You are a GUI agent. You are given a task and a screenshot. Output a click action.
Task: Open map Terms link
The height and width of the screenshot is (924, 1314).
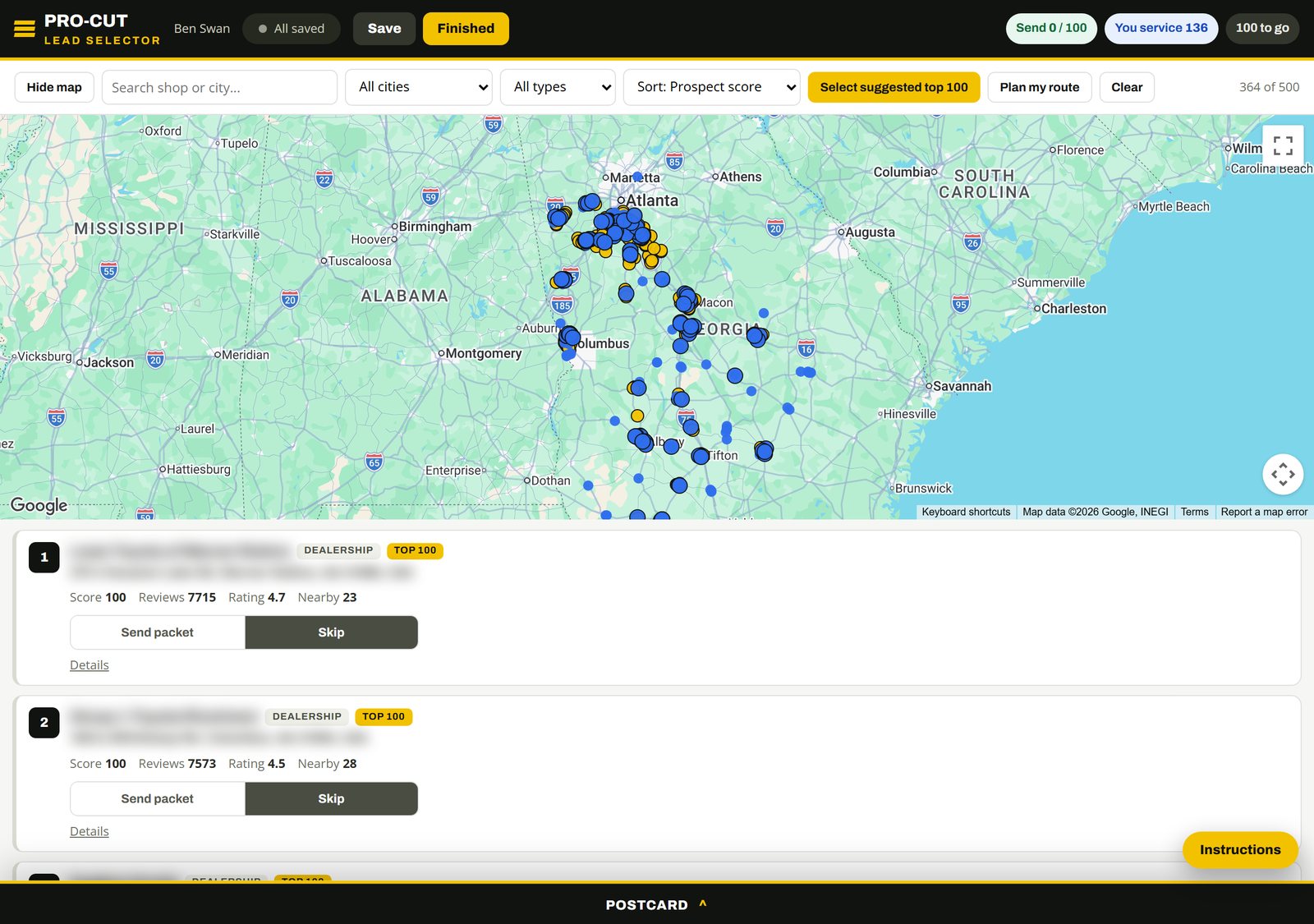pos(1194,512)
